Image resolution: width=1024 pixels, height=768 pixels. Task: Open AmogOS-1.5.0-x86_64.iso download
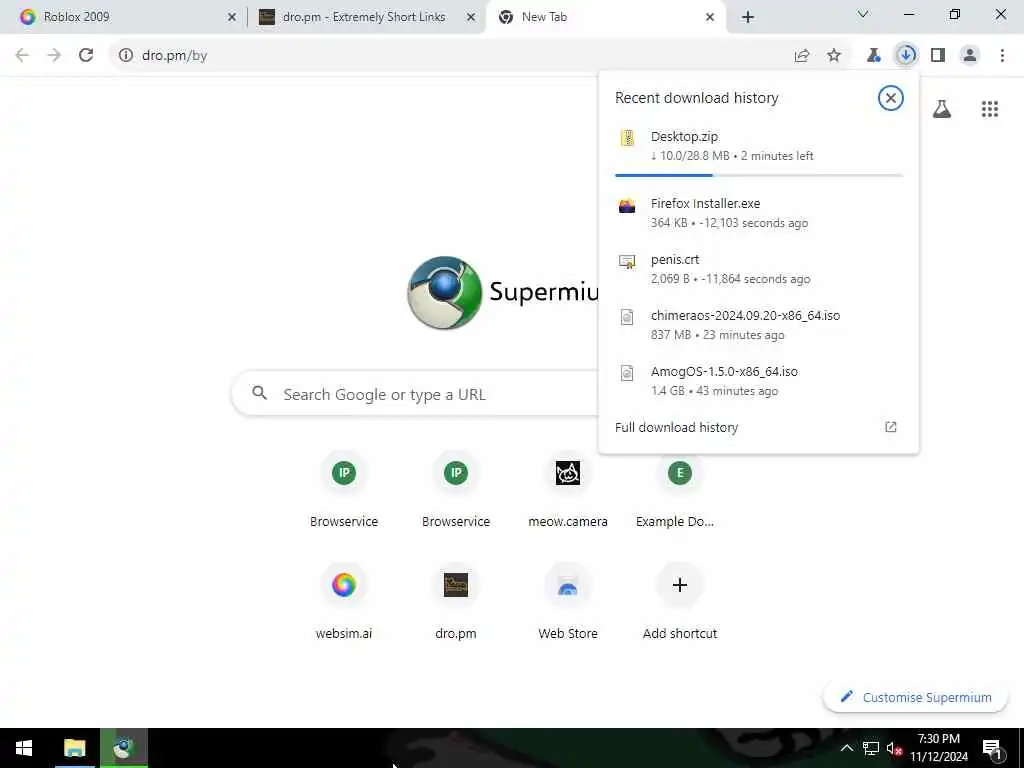(758, 381)
